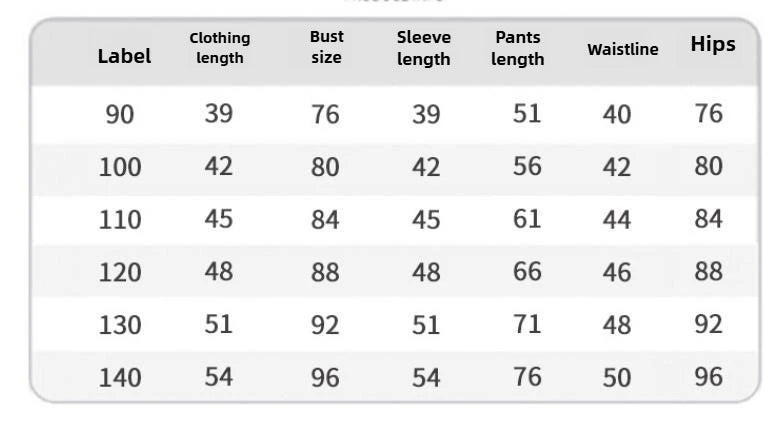This screenshot has width=783, height=422.
Task: Select size label 130
Action: point(120,325)
